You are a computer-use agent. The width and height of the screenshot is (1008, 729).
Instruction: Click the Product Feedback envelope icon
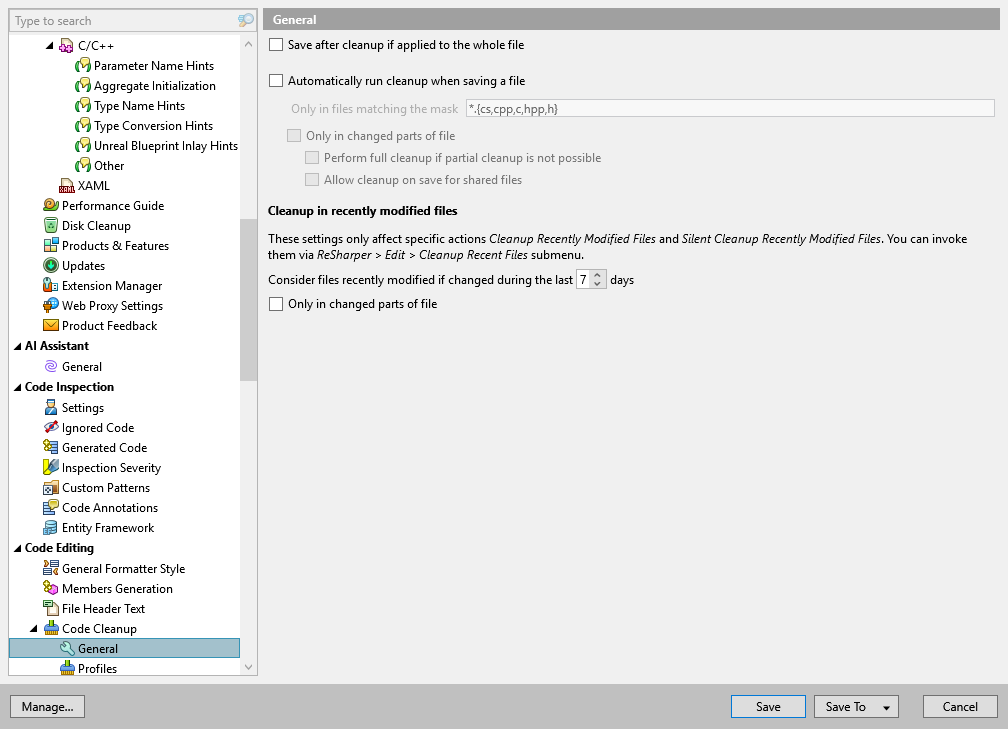click(51, 325)
